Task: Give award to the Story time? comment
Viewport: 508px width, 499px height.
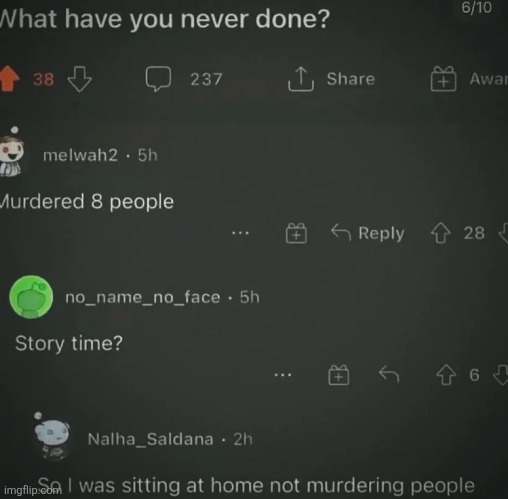Action: pyautogui.click(x=339, y=375)
